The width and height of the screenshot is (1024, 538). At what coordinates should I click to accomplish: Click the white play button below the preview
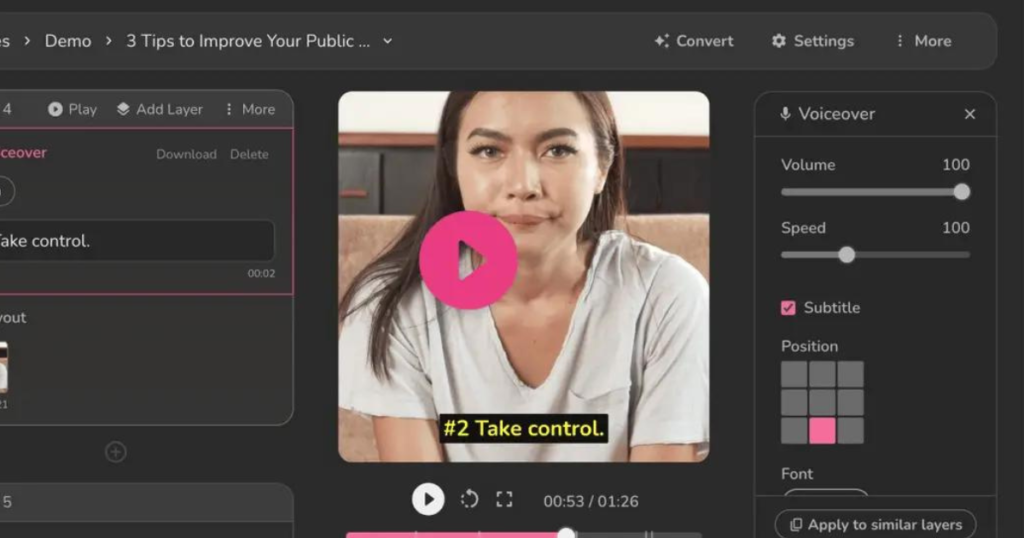point(428,499)
